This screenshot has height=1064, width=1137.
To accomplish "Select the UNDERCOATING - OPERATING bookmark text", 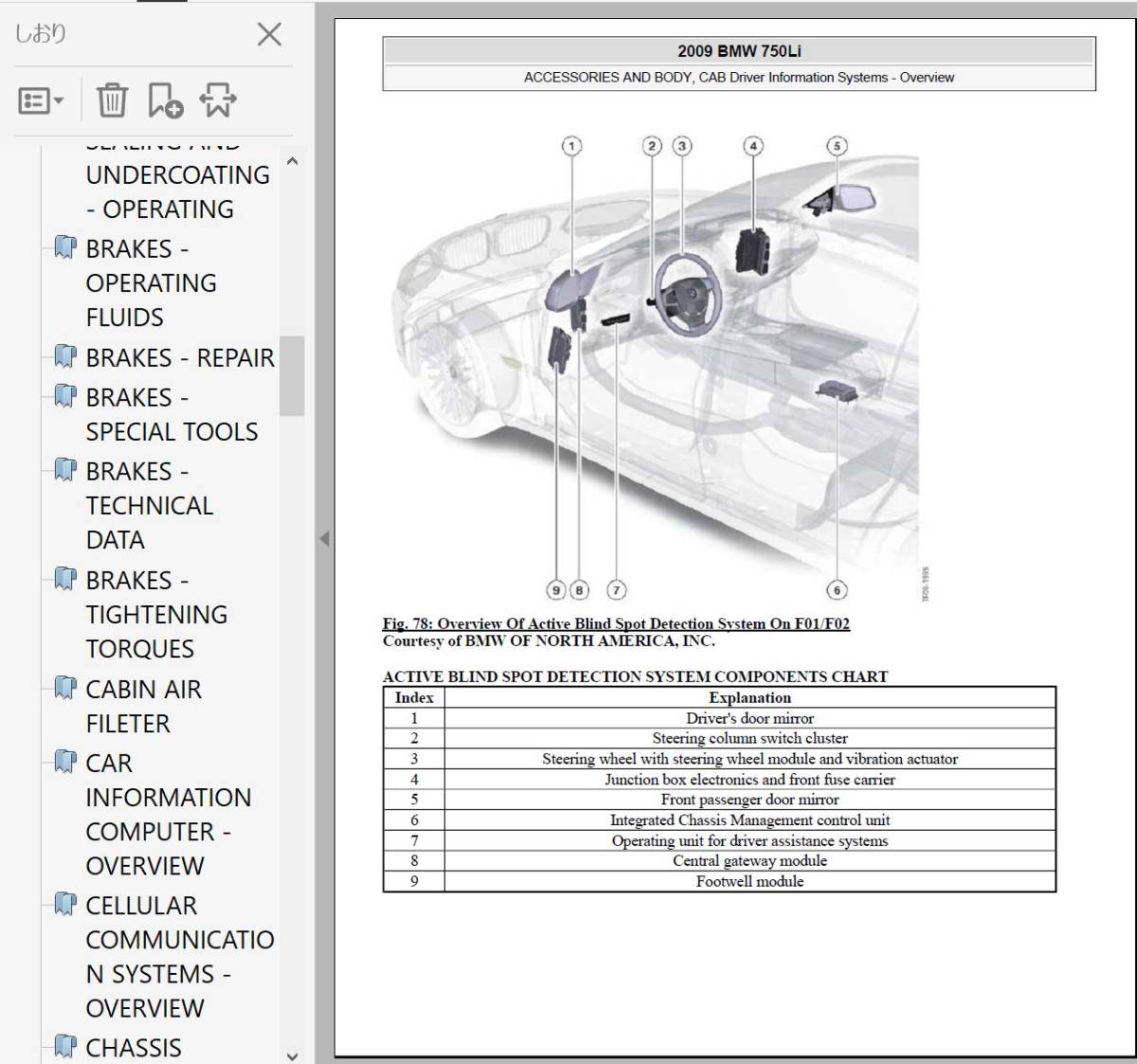I will click(x=178, y=192).
